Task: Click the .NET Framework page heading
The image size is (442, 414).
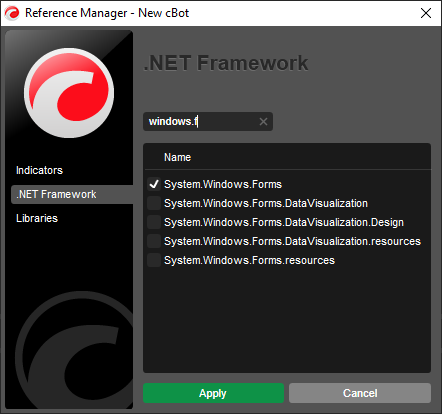Action: point(226,63)
